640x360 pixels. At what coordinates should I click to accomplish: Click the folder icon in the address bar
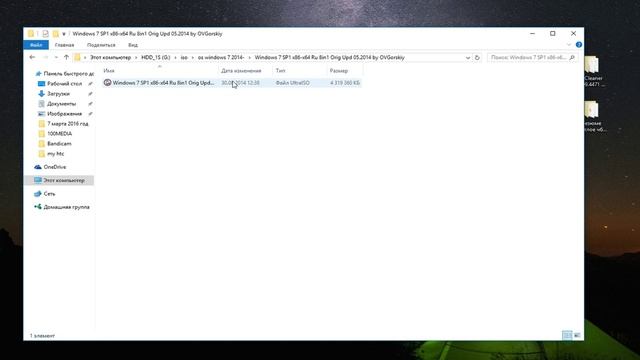pyautogui.click(x=77, y=58)
